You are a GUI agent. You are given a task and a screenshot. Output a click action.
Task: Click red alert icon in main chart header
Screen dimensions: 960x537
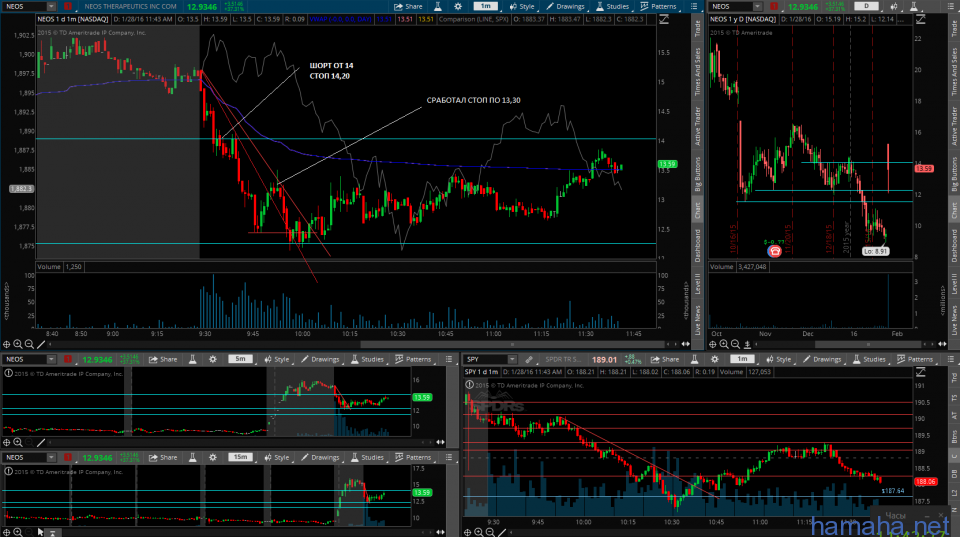[x=68, y=6]
